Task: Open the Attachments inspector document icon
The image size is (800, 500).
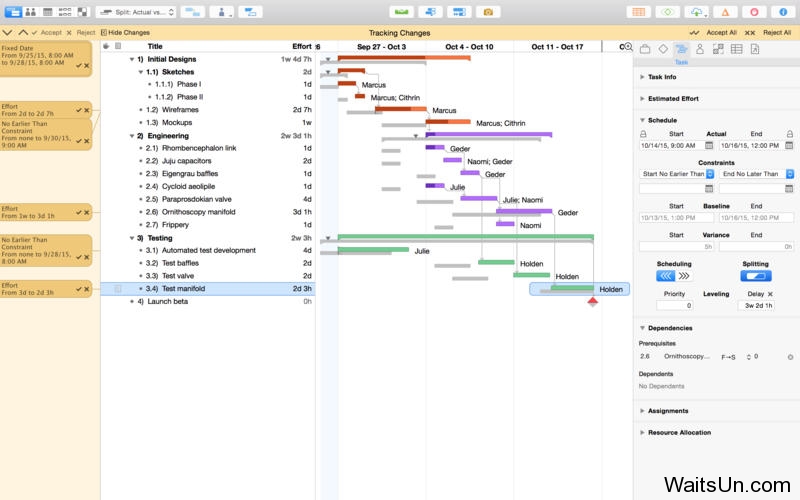Action: tap(755, 49)
